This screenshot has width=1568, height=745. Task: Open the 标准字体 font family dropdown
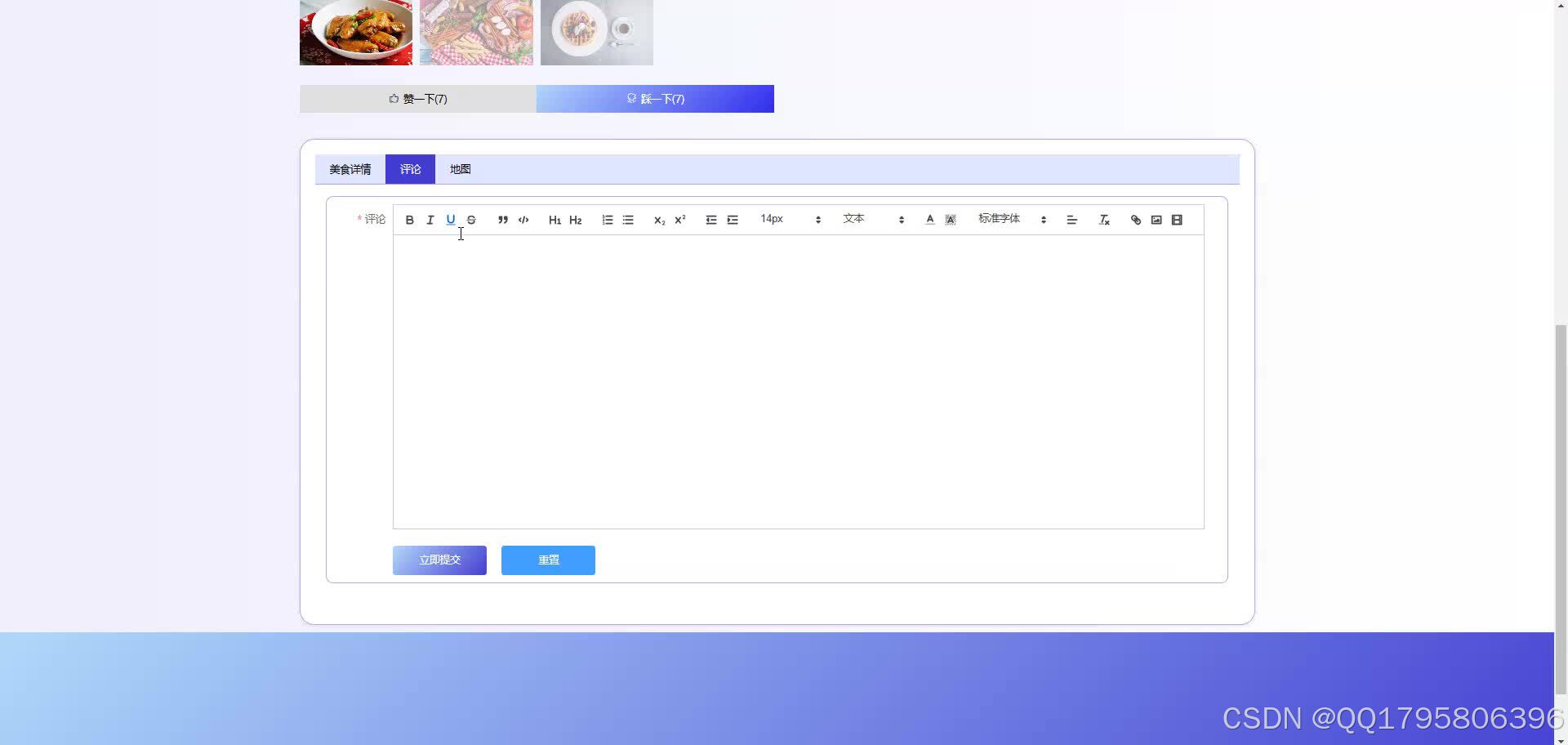pyautogui.click(x=1013, y=219)
